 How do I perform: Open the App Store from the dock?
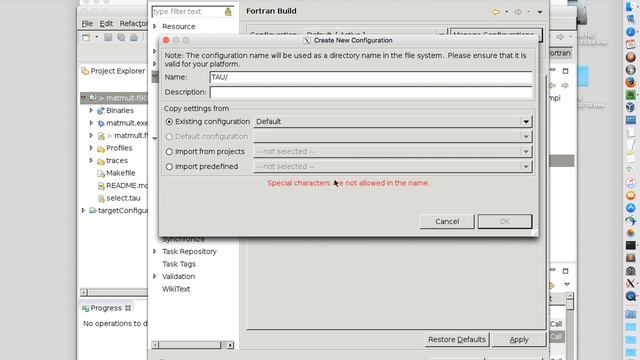coord(631,208)
